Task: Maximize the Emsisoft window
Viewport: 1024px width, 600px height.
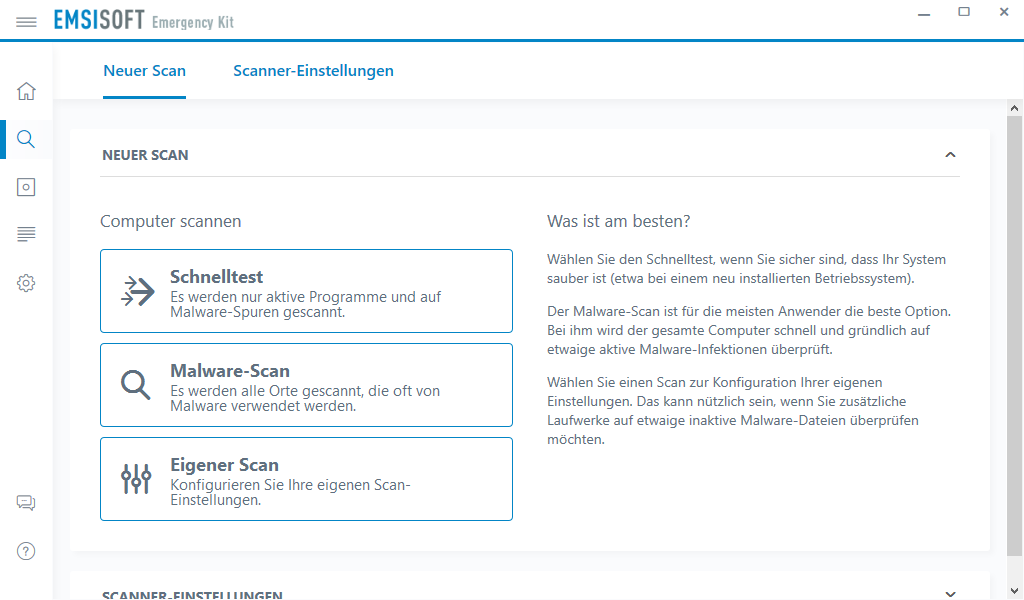Action: [x=964, y=12]
